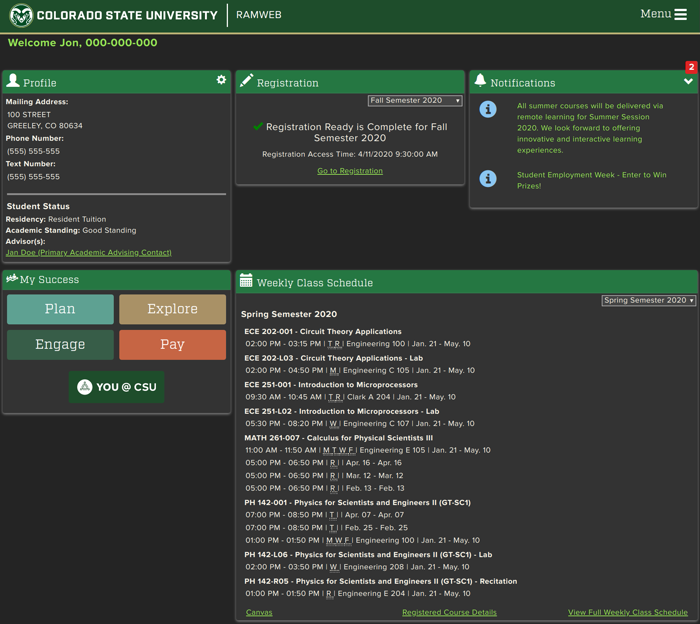Open the hamburger Menu icon

click(x=680, y=14)
